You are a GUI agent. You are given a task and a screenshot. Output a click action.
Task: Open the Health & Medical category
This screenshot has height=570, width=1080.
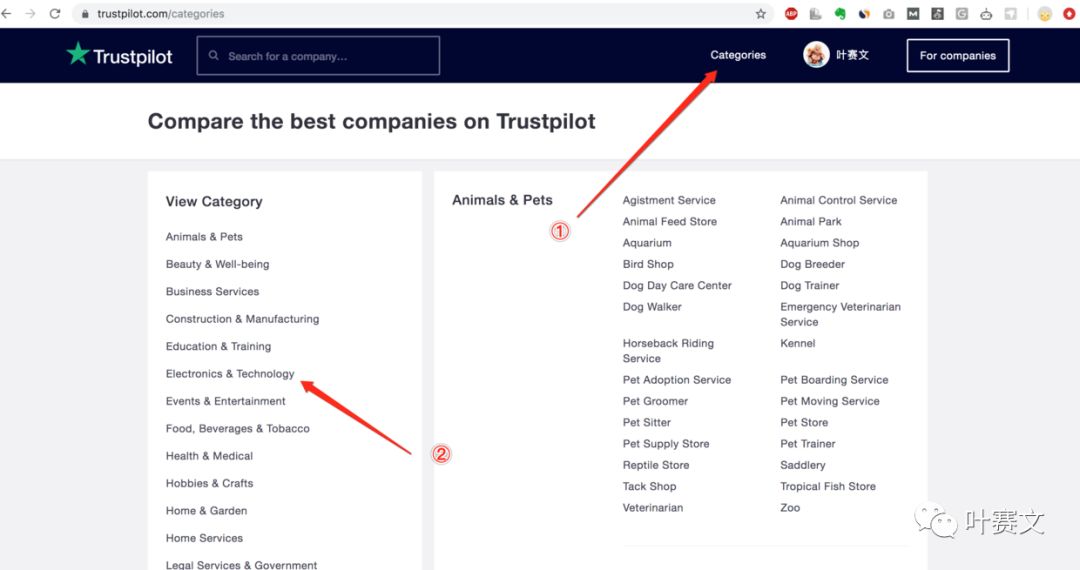(209, 456)
